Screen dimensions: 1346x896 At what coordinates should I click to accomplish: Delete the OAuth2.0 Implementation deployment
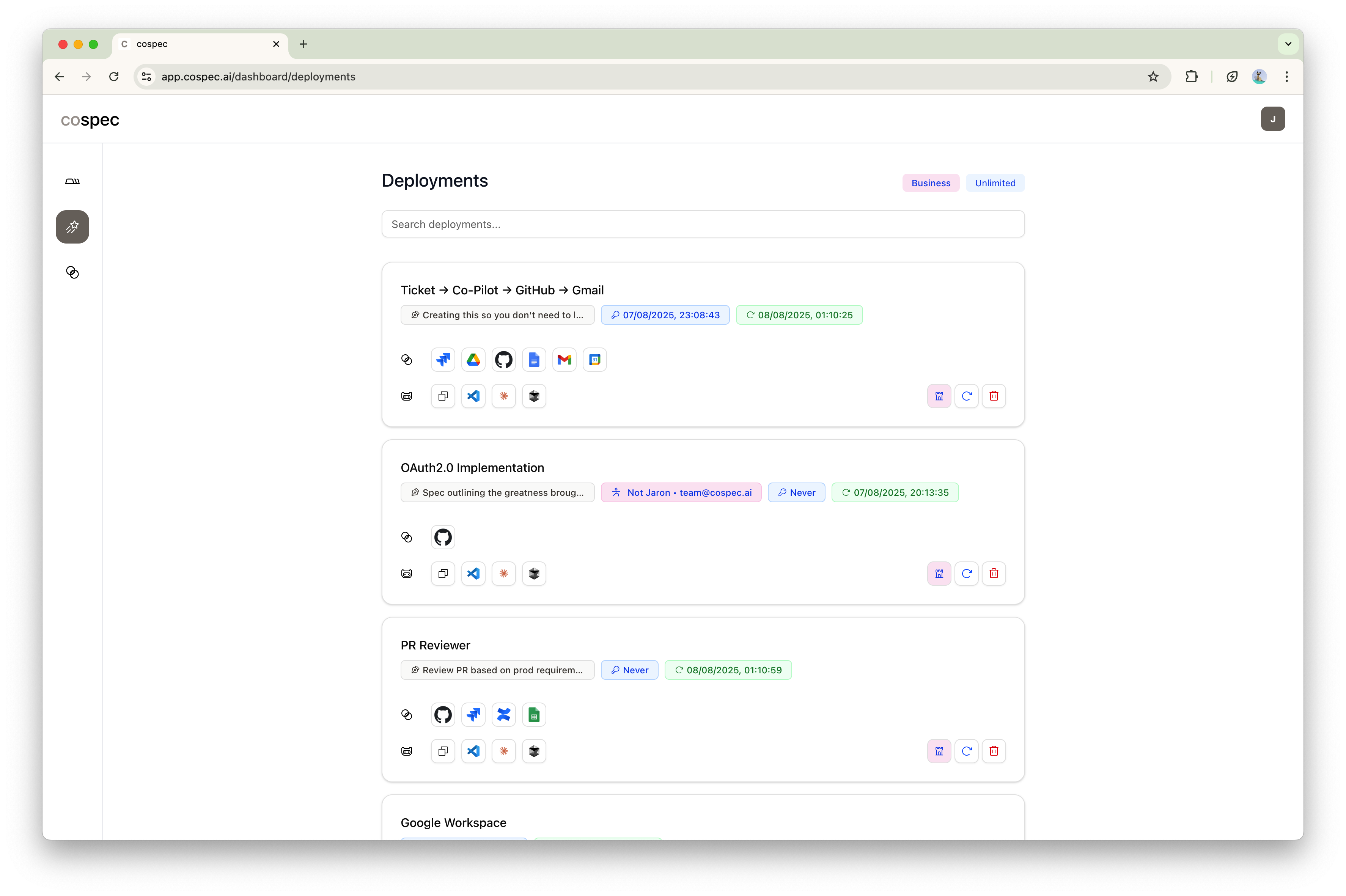pos(994,574)
